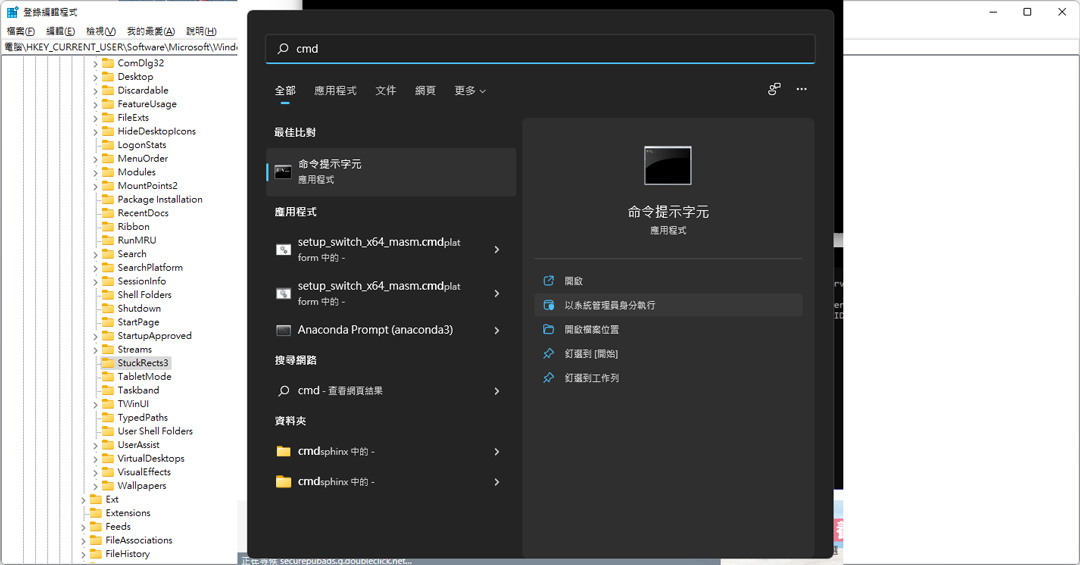Expand the cmd web results chevron

497,391
